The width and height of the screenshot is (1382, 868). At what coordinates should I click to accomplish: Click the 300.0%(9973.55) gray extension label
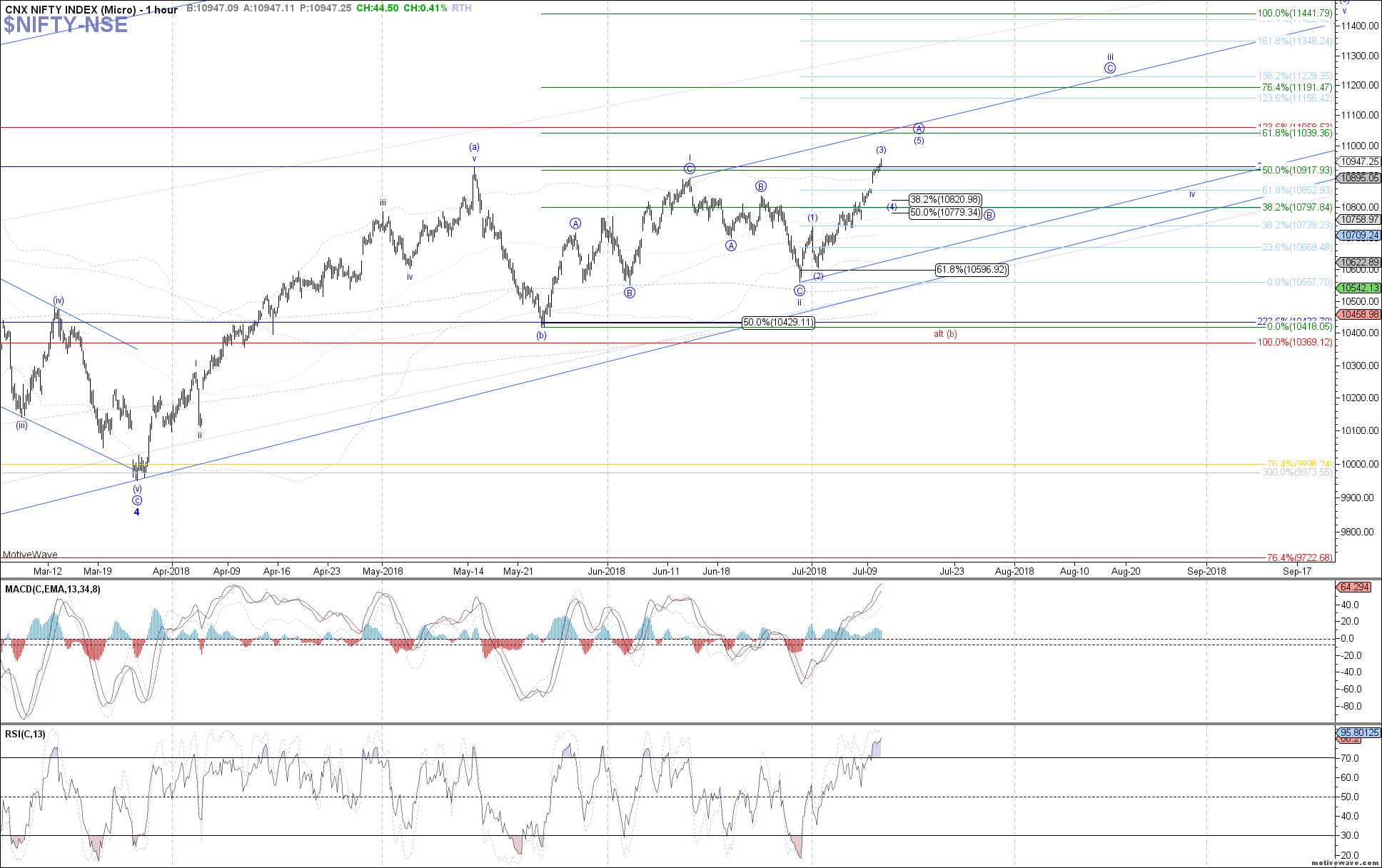click(x=1296, y=472)
